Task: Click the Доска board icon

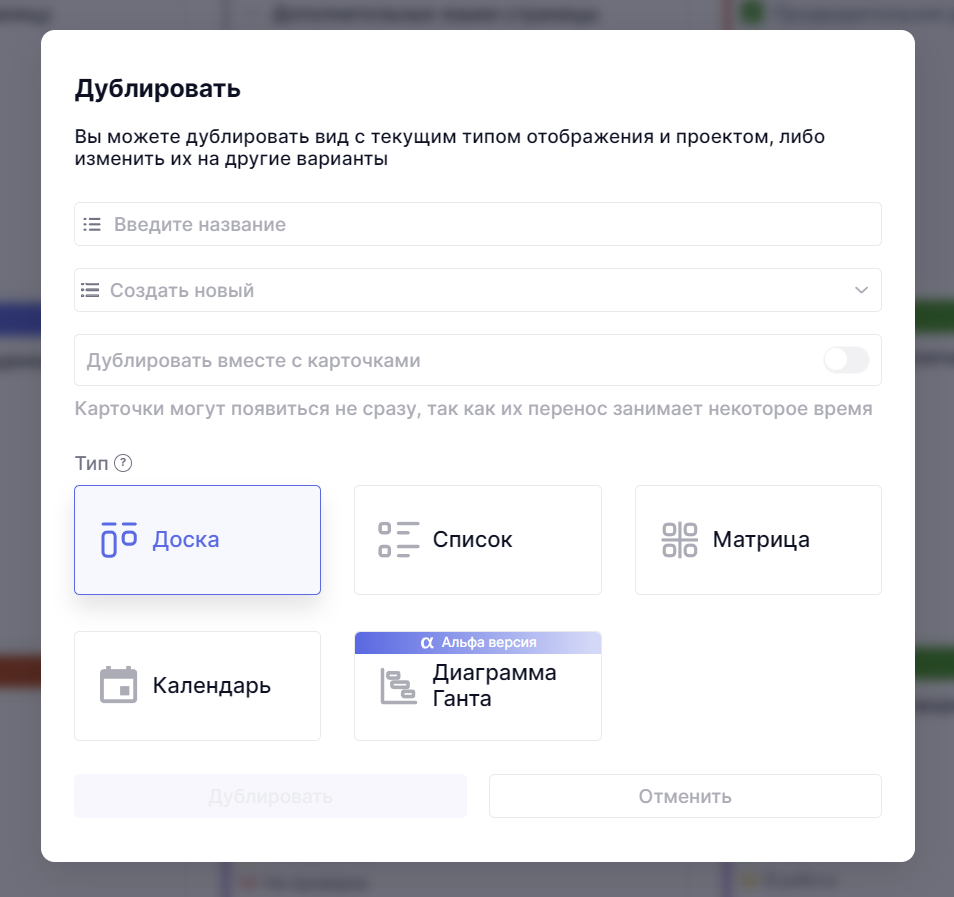Action: 118,539
